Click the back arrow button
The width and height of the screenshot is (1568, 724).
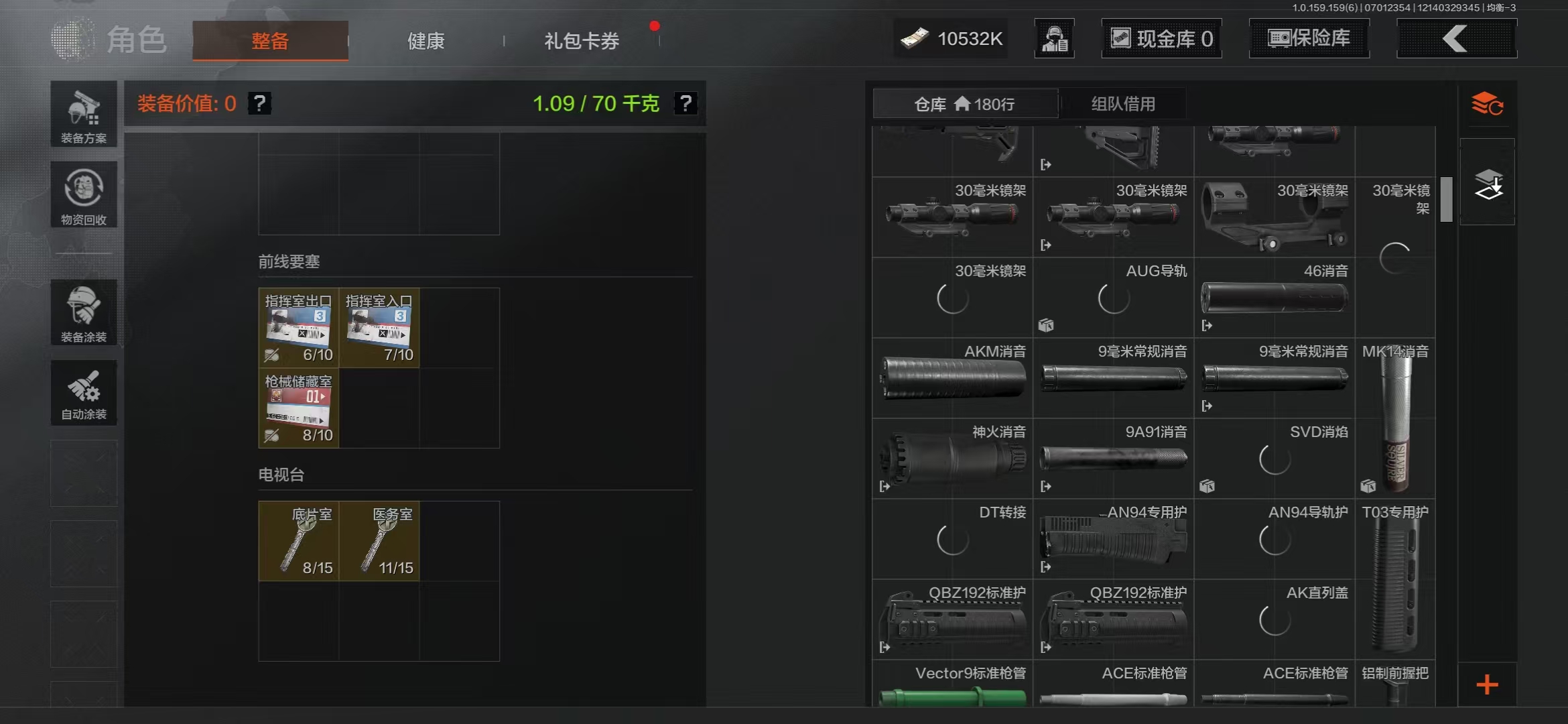(1456, 38)
